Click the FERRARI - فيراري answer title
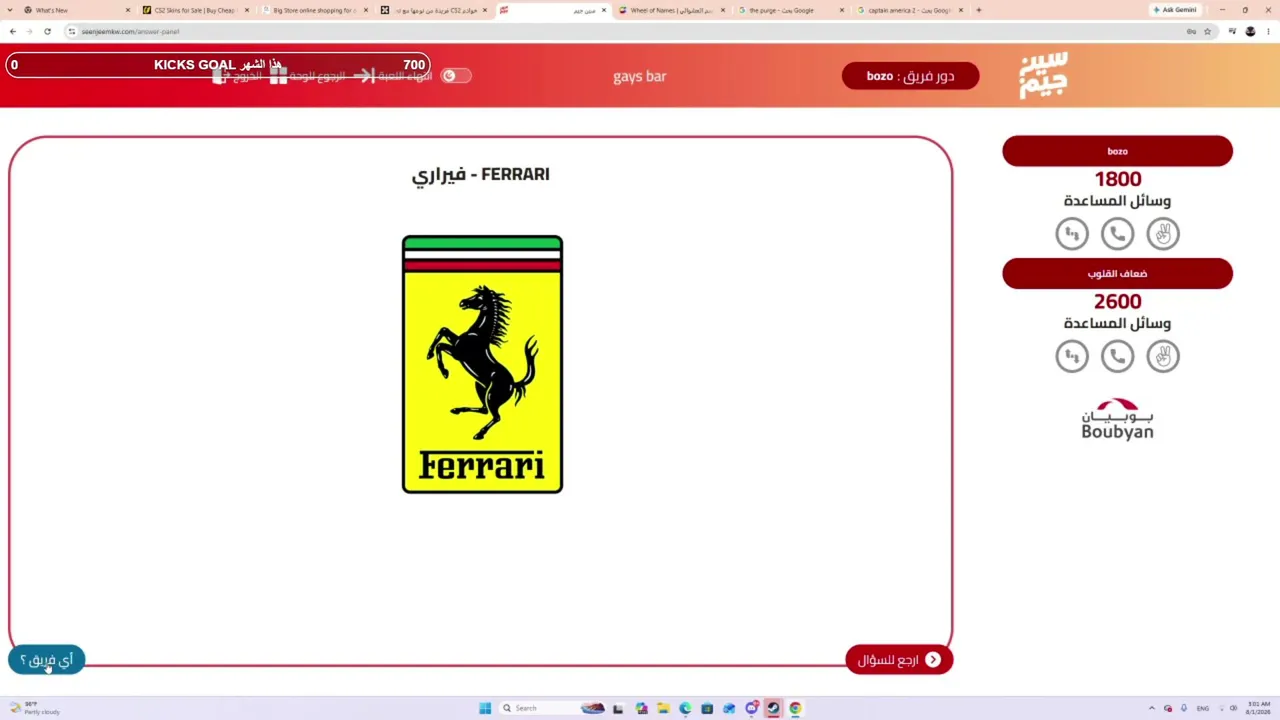Screen dimensions: 1280x720 481,174
